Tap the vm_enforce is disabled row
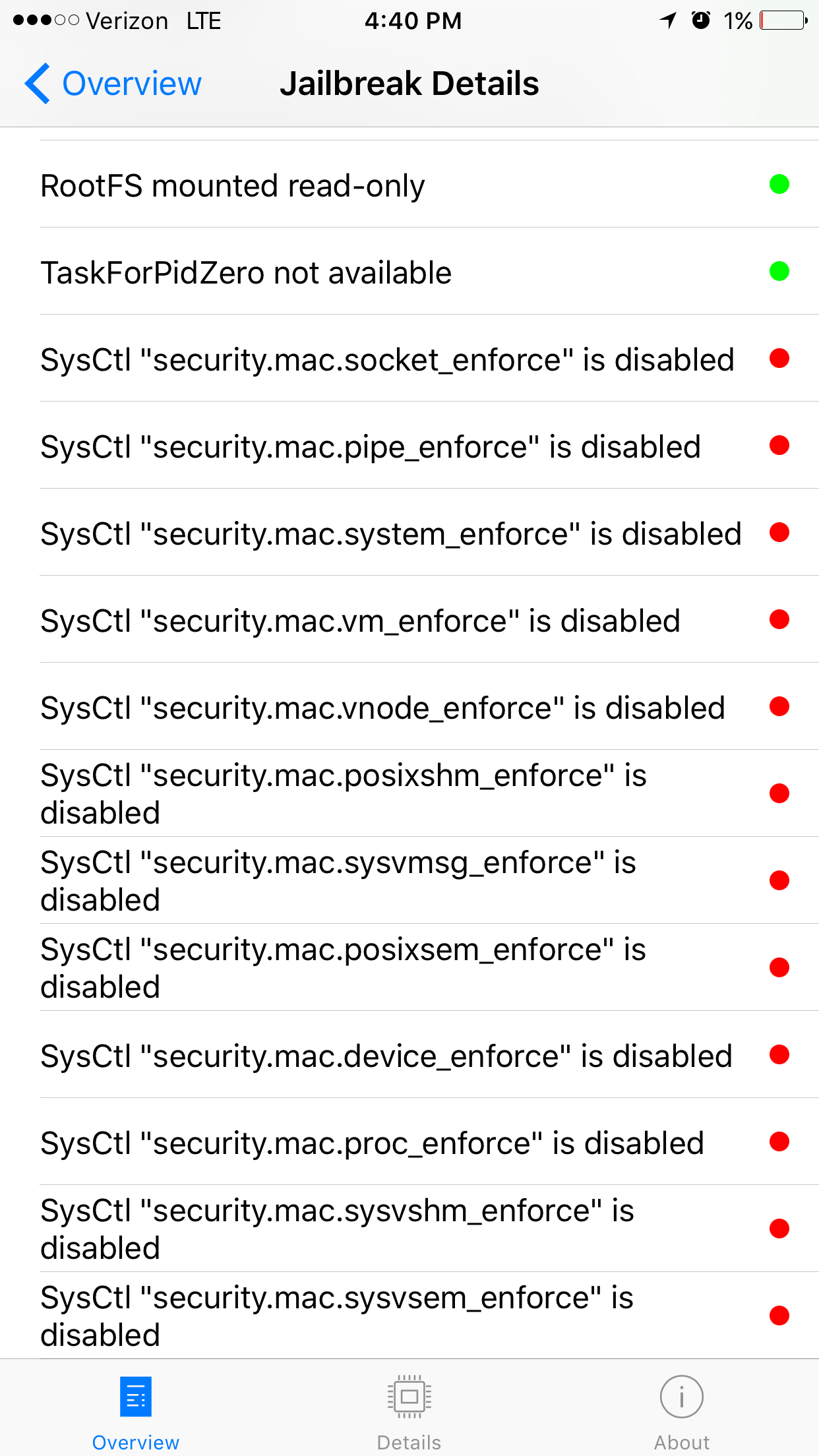Viewport: 819px width, 1456px height. pyautogui.click(x=360, y=621)
